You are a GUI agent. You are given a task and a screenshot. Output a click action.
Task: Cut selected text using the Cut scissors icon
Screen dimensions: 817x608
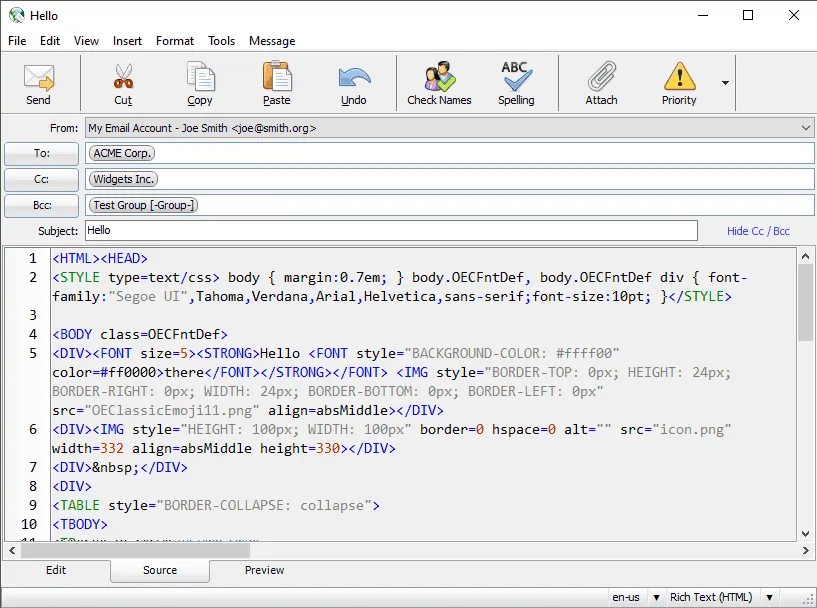(122, 83)
